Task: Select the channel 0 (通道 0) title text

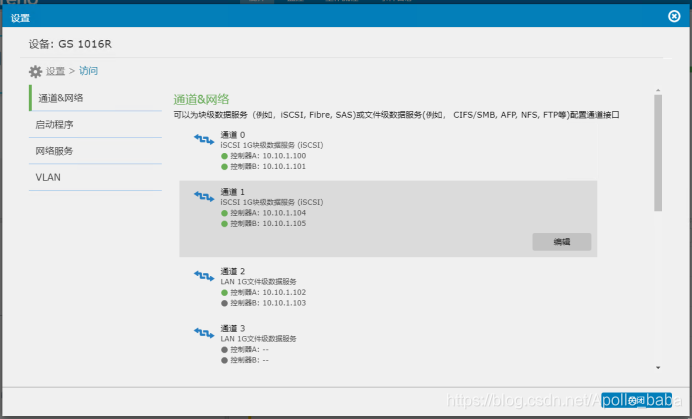Action: pyautogui.click(x=233, y=135)
